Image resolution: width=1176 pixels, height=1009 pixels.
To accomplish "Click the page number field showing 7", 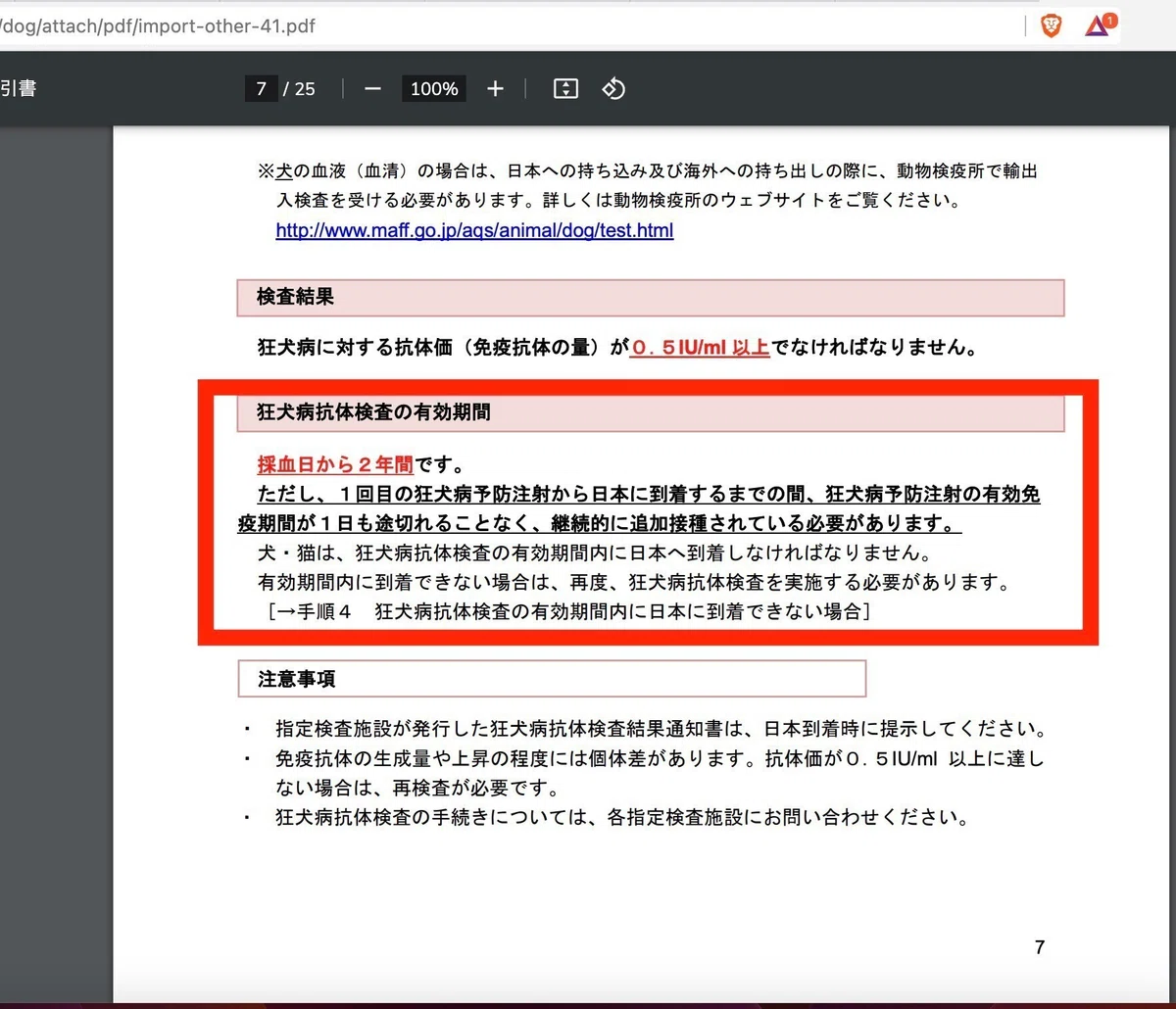I will click(262, 89).
